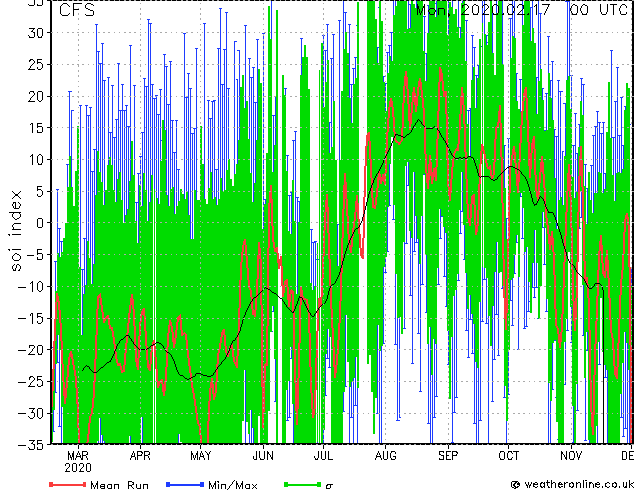The width and height of the screenshot is (634, 490).
Task: Click the 25 y-axis value
Action: [x=36, y=64]
